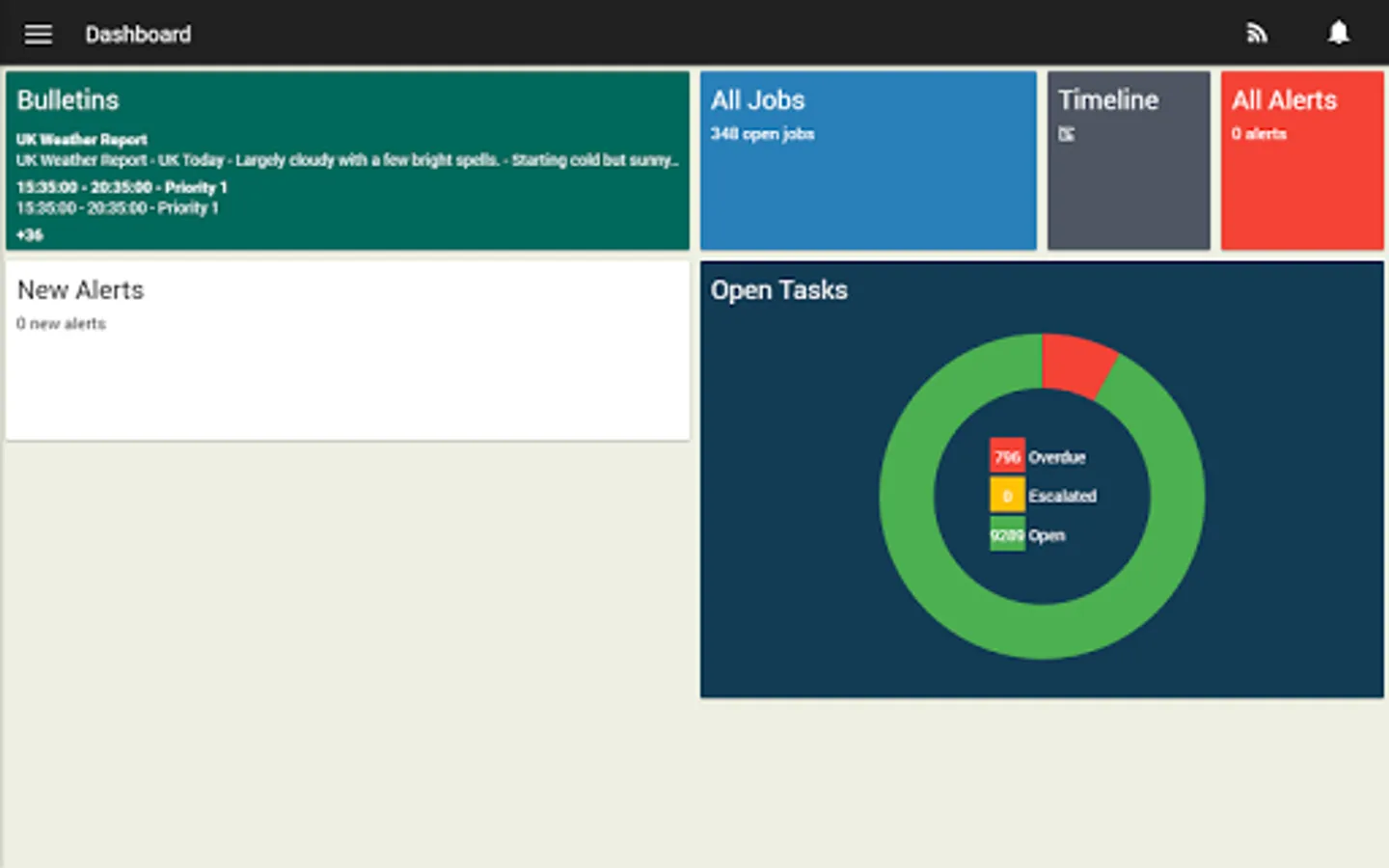
Task: Open the Timeline tile
Action: tap(1129, 160)
